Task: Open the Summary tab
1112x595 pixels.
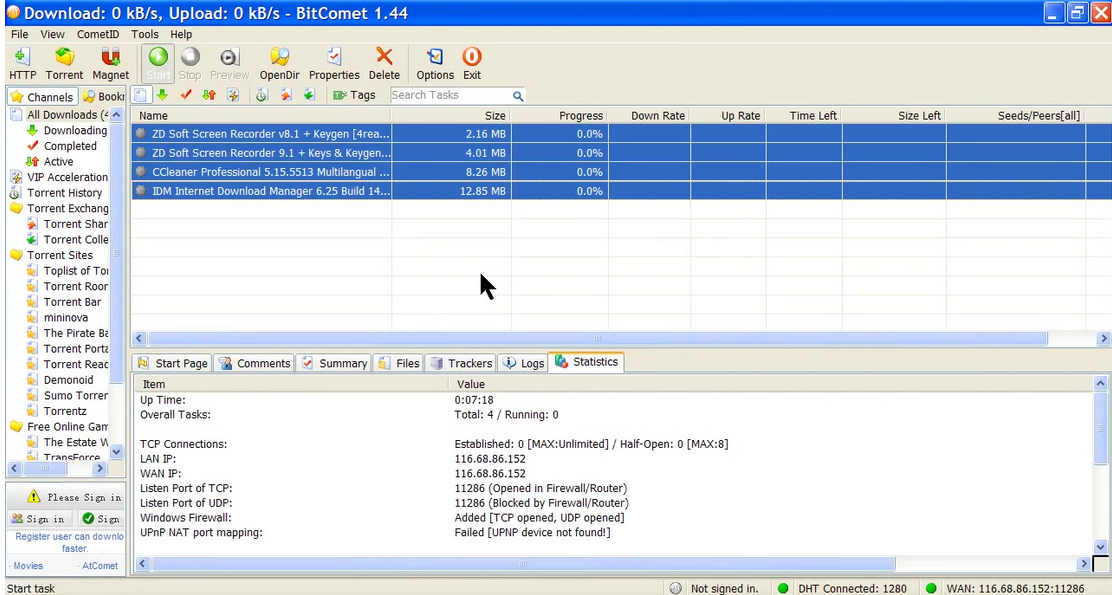Action: click(334, 363)
